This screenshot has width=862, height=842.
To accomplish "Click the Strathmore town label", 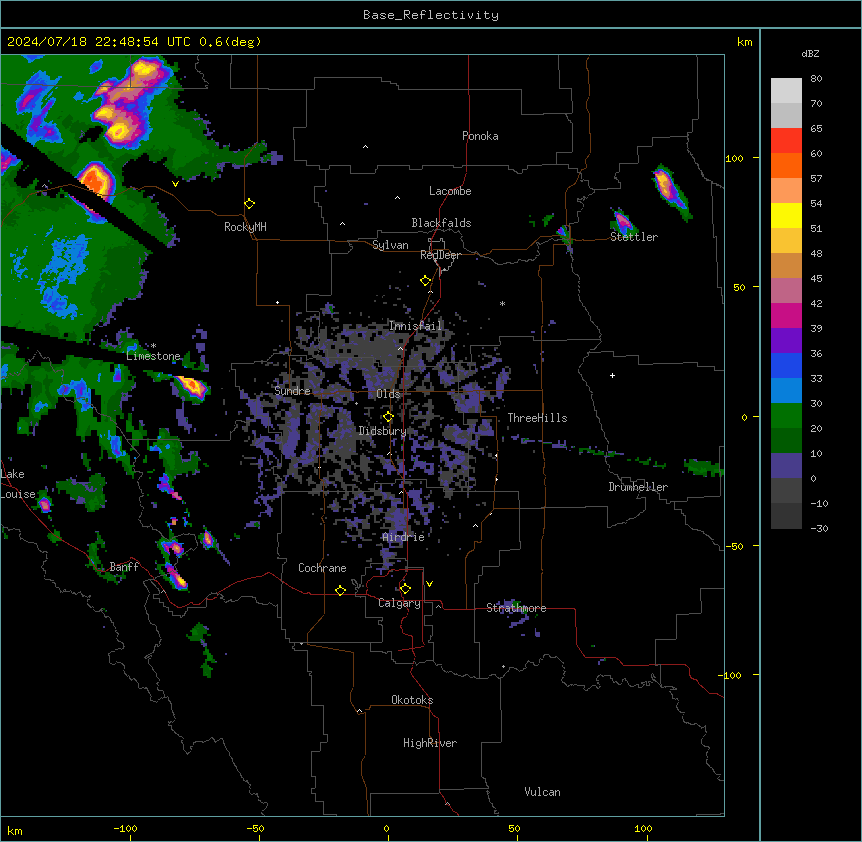I will pyautogui.click(x=516, y=608).
